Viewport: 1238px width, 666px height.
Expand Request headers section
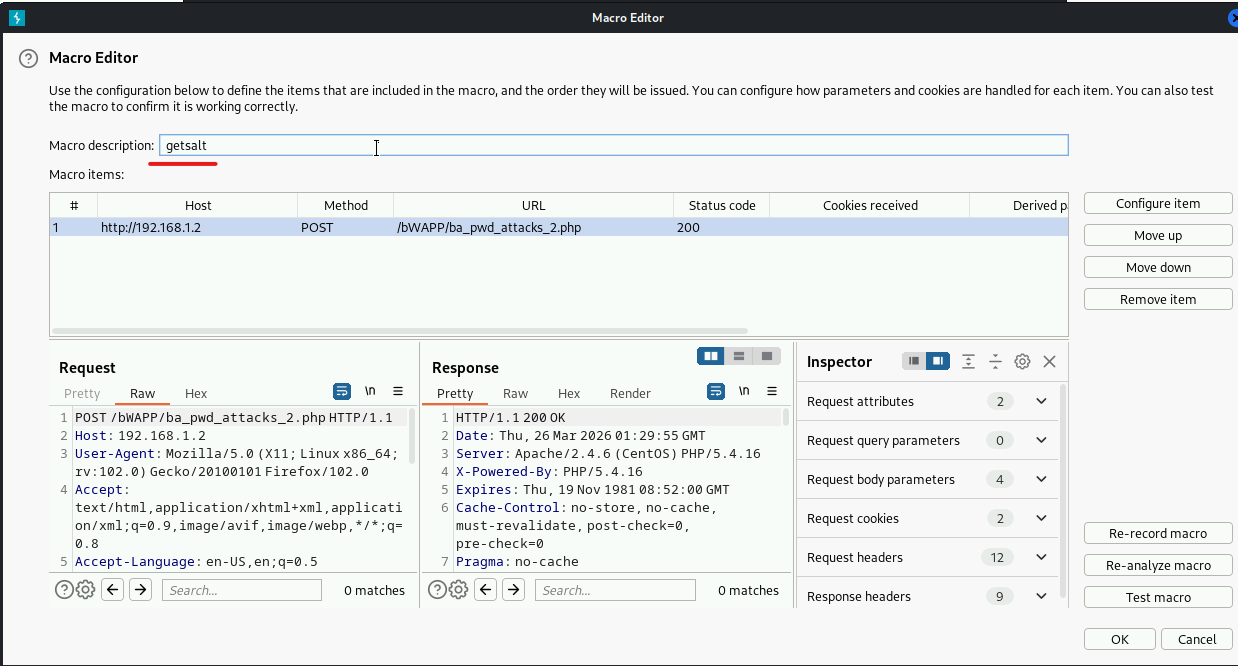click(x=1041, y=557)
